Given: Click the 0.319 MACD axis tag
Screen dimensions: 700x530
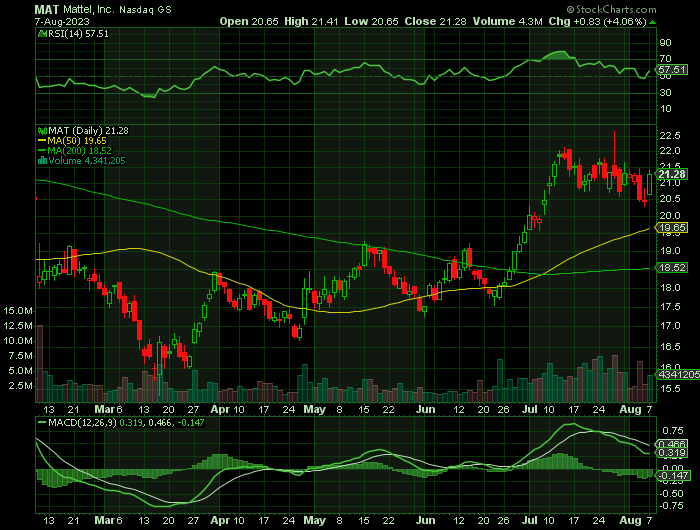Looking at the screenshot, I should [672, 453].
